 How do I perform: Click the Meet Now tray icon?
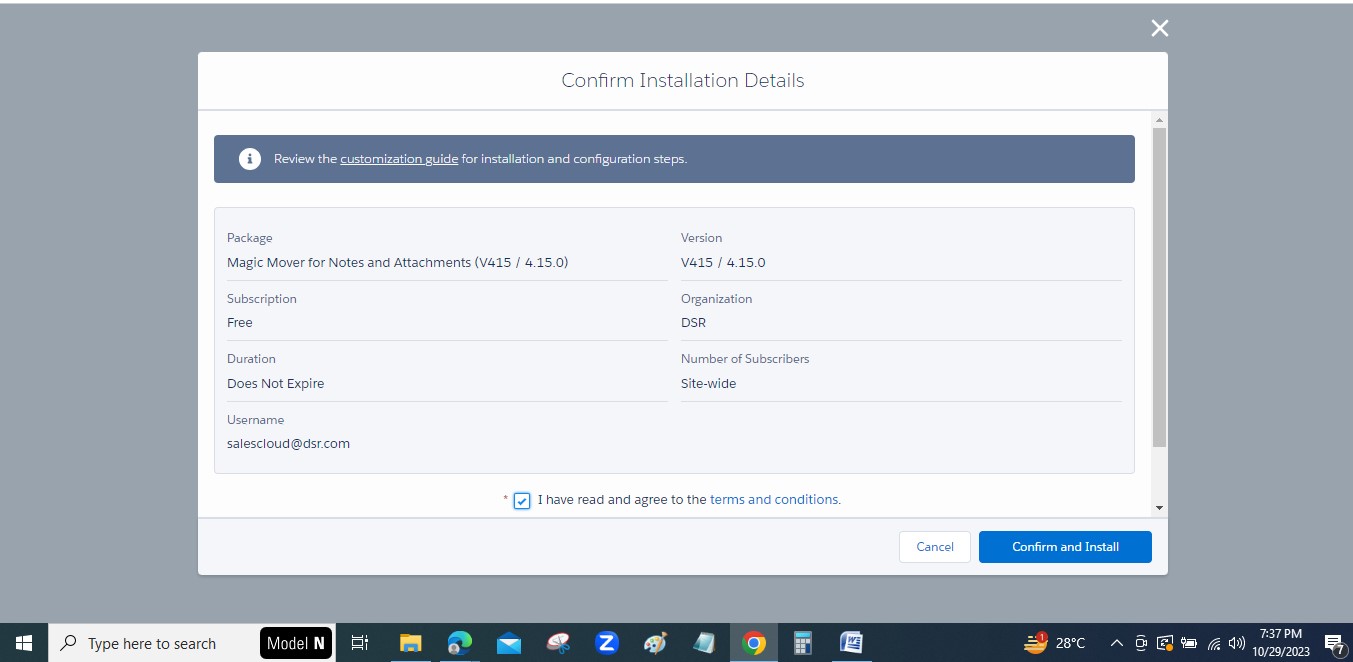coord(1141,643)
